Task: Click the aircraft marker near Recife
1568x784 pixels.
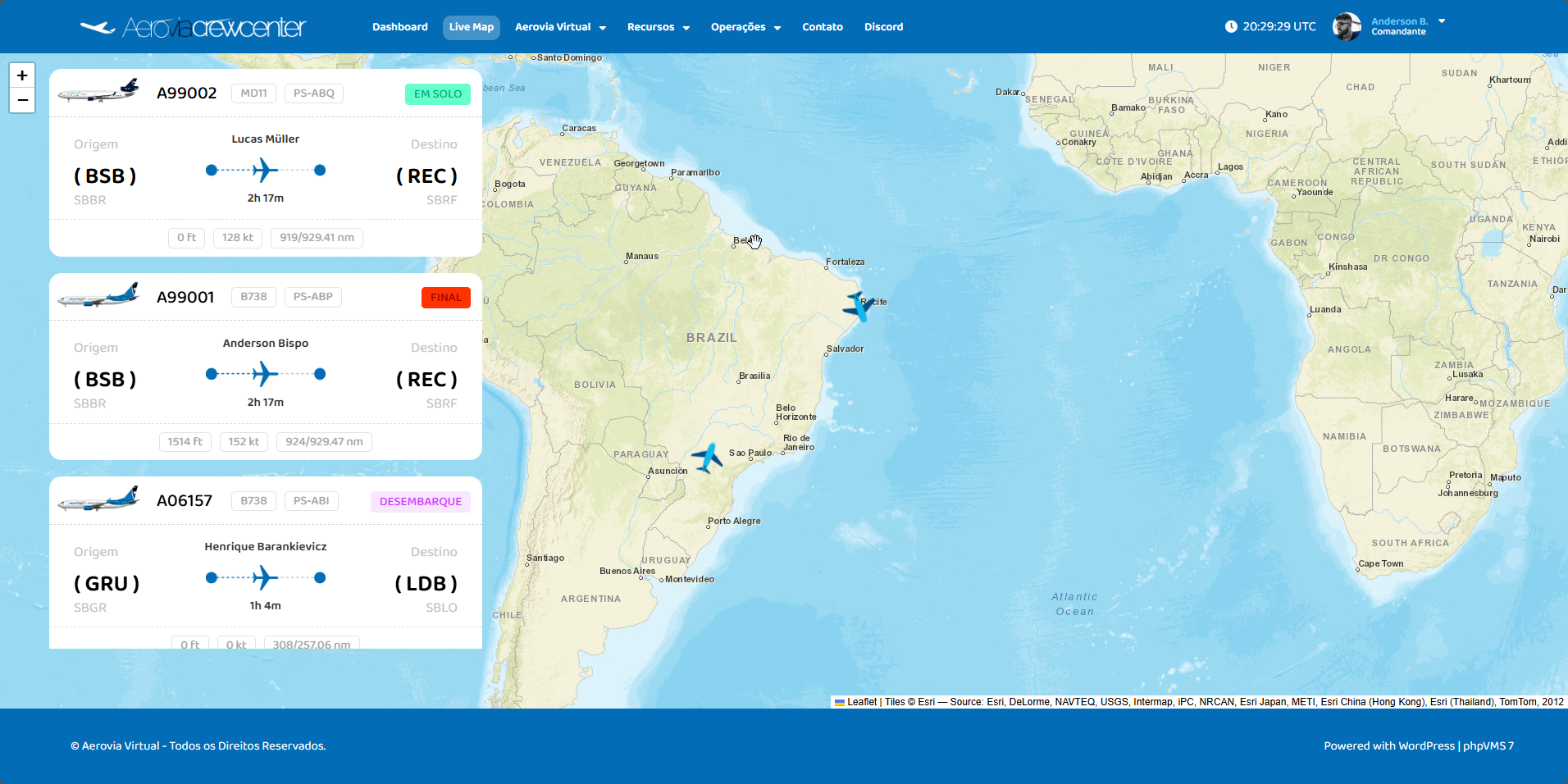Action: (859, 307)
